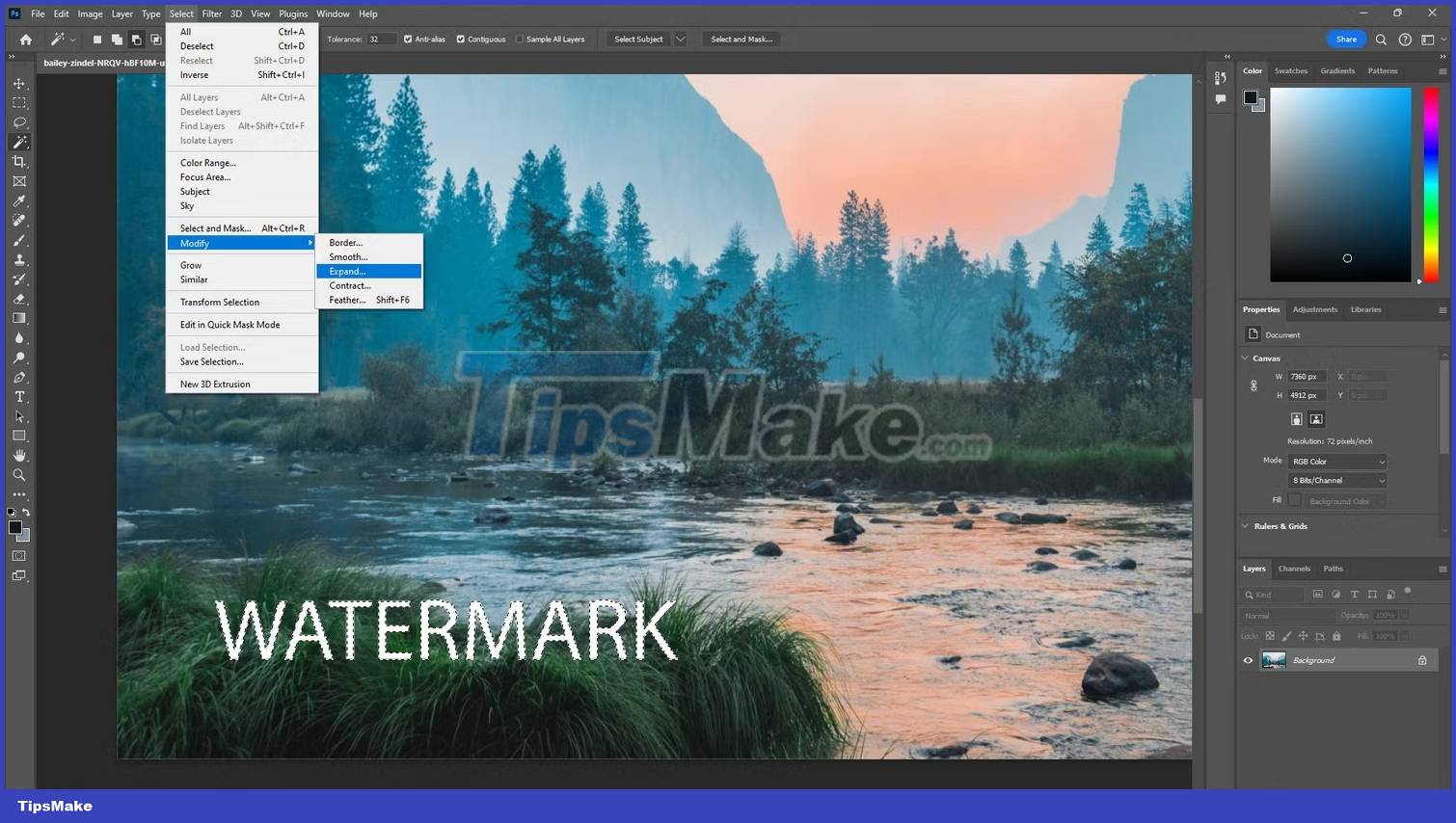Click the Select and Mask button
1456x823 pixels.
coord(741,39)
